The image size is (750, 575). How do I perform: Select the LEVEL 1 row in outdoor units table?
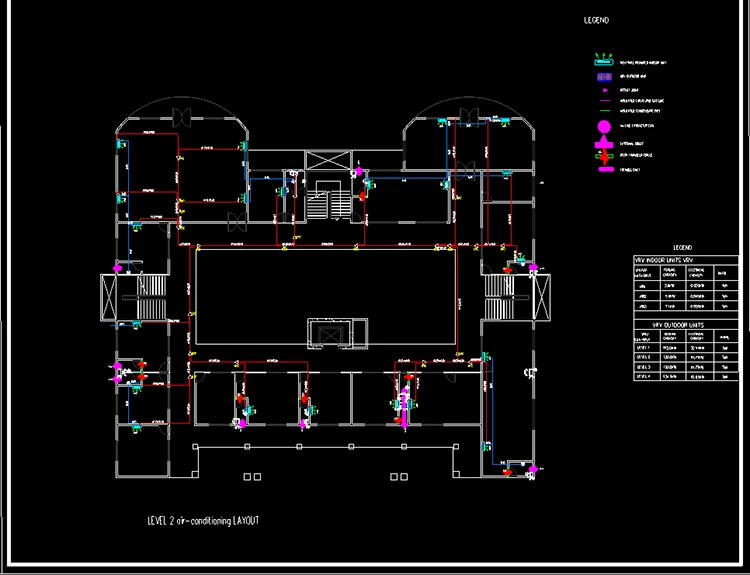click(x=686, y=348)
